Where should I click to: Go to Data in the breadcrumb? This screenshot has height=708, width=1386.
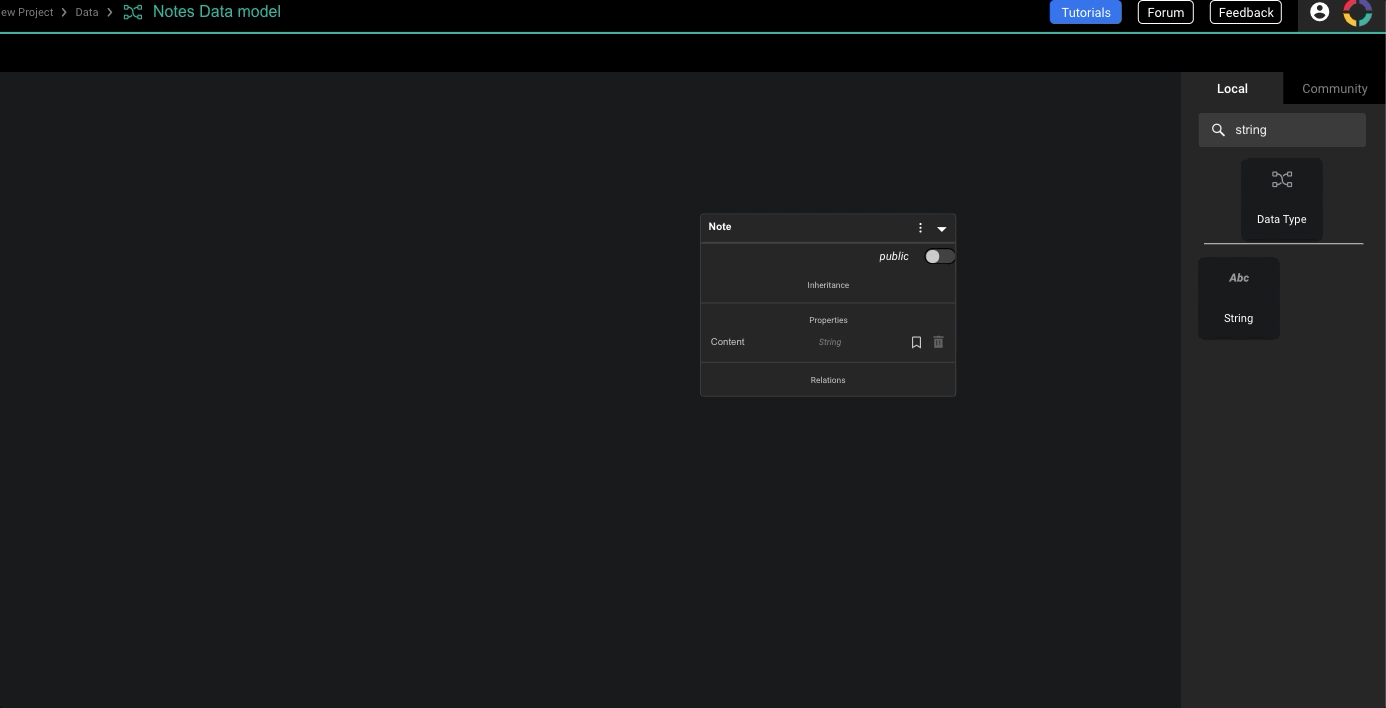pos(87,12)
